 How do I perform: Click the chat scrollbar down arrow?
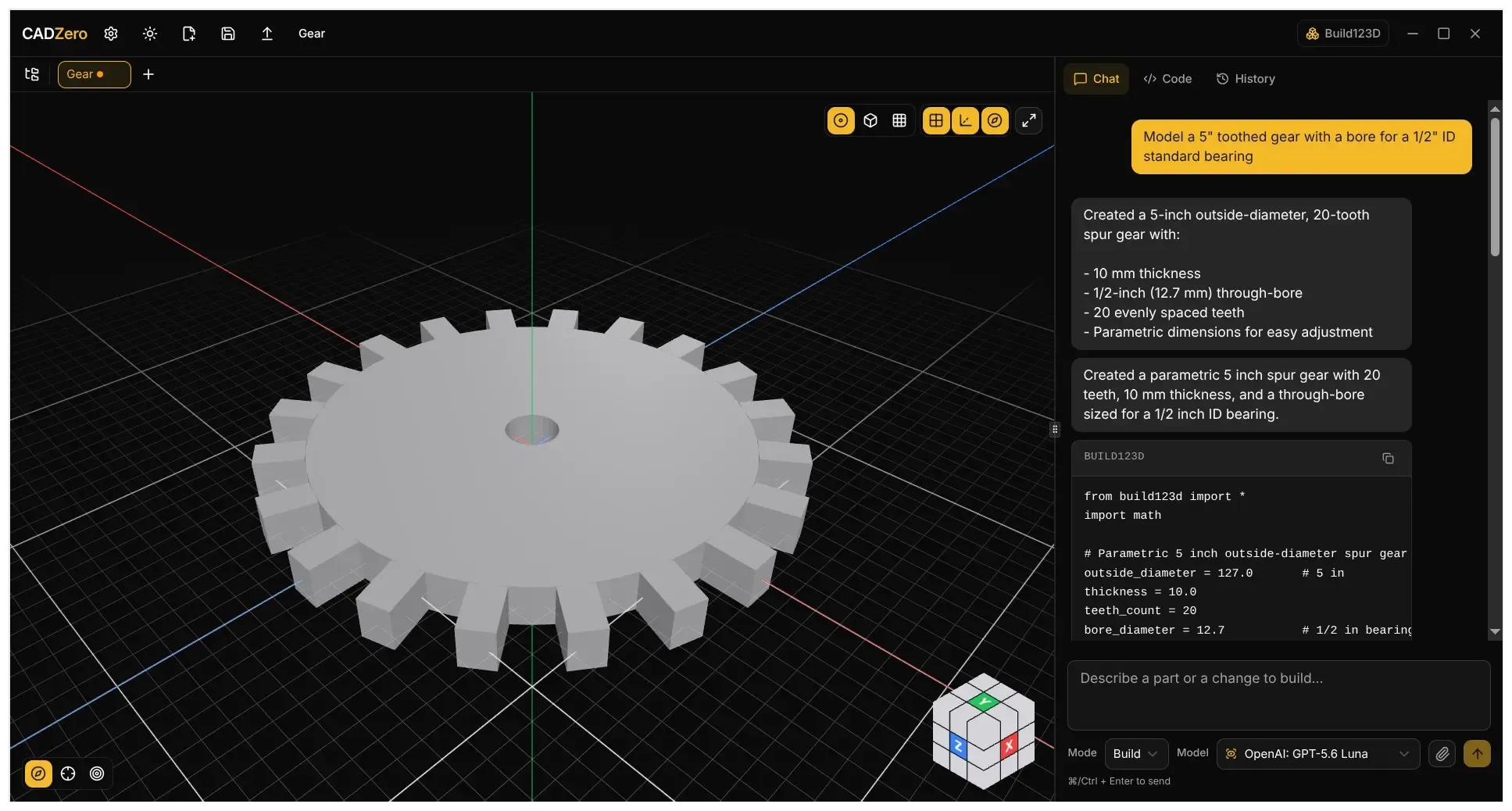click(x=1495, y=631)
